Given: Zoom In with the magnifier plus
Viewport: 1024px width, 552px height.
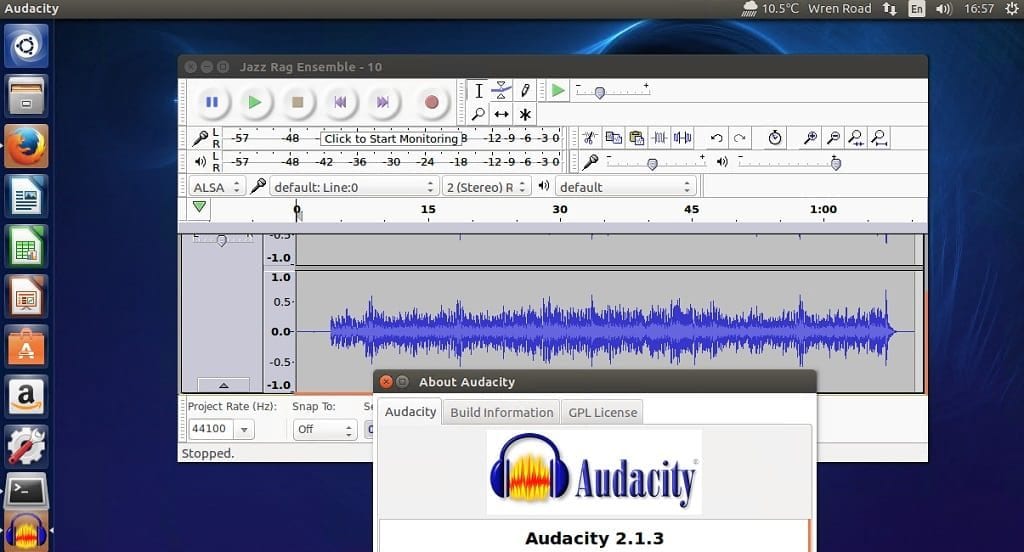Looking at the screenshot, I should 810,138.
